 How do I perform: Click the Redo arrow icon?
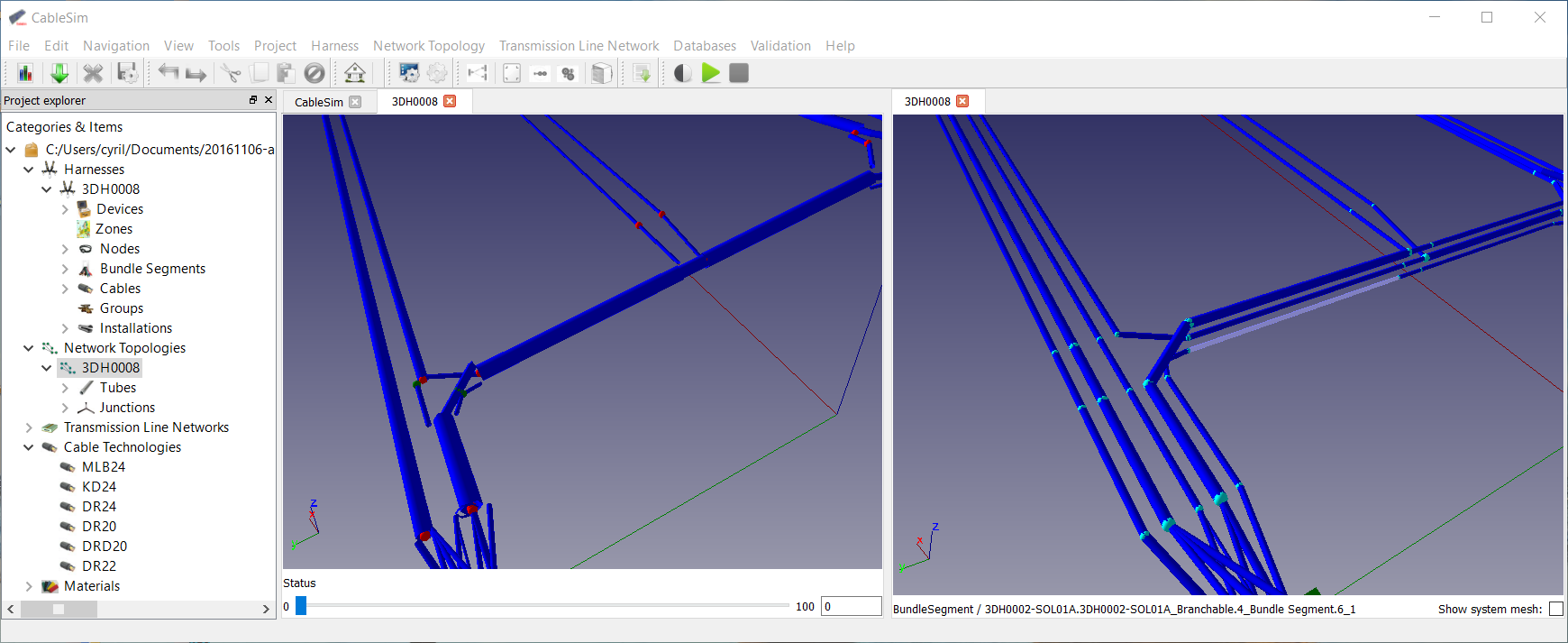[x=196, y=73]
